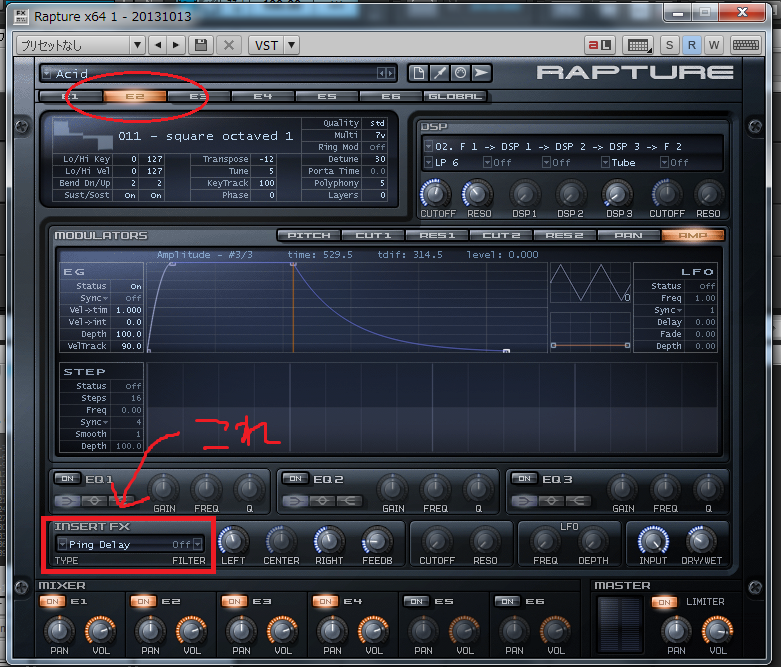Click the mixer E1 VOL knob
Image resolution: width=781 pixels, height=667 pixels.
(100, 631)
